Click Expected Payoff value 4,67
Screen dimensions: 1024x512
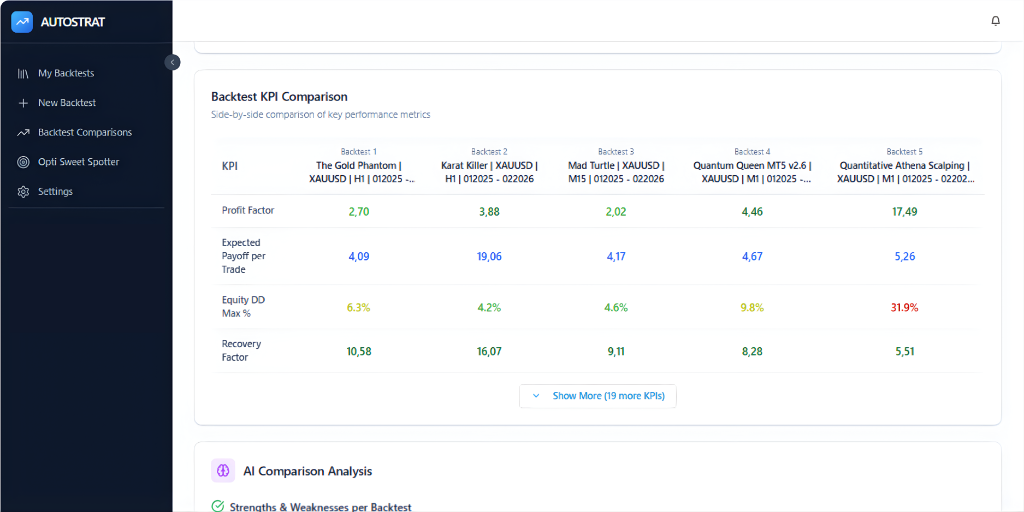[752, 257]
